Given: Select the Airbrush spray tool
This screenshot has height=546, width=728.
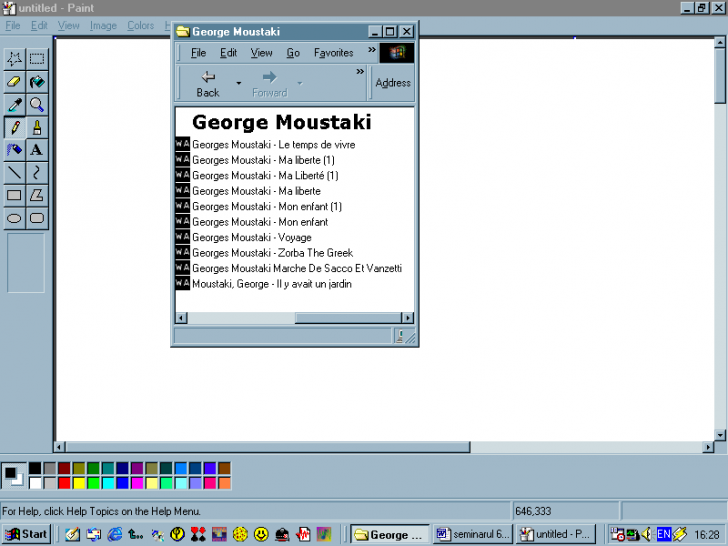Looking at the screenshot, I should click(x=14, y=150).
